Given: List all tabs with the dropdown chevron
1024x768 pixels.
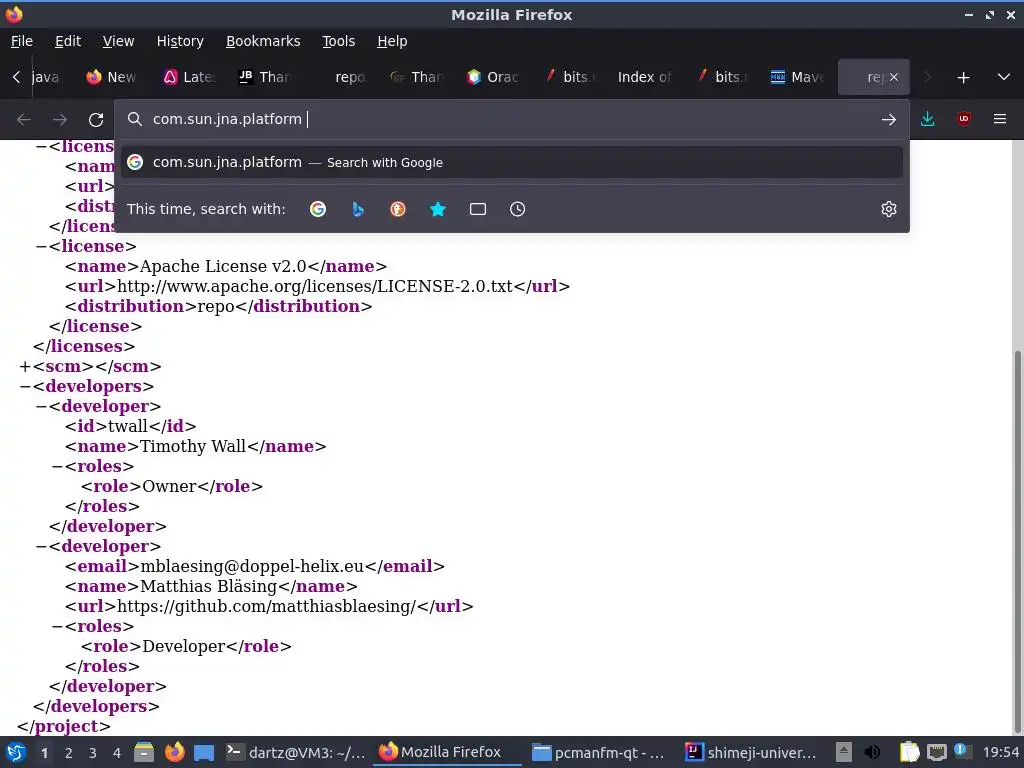Looking at the screenshot, I should tap(1004, 77).
